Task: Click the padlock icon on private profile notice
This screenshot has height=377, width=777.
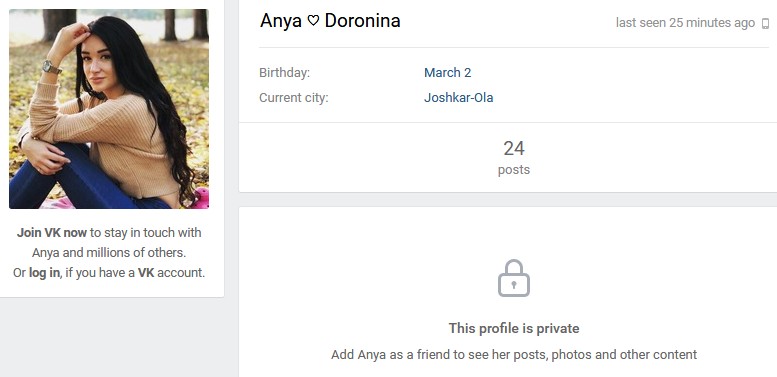Action: coord(514,278)
